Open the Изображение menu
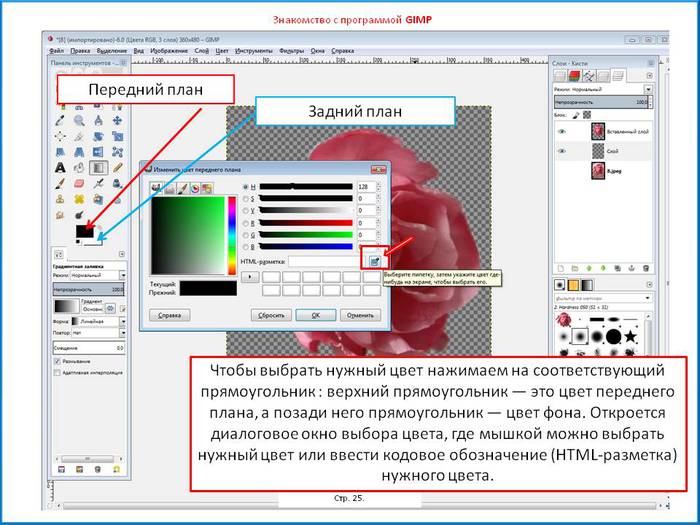The image size is (700, 525). click(169, 51)
